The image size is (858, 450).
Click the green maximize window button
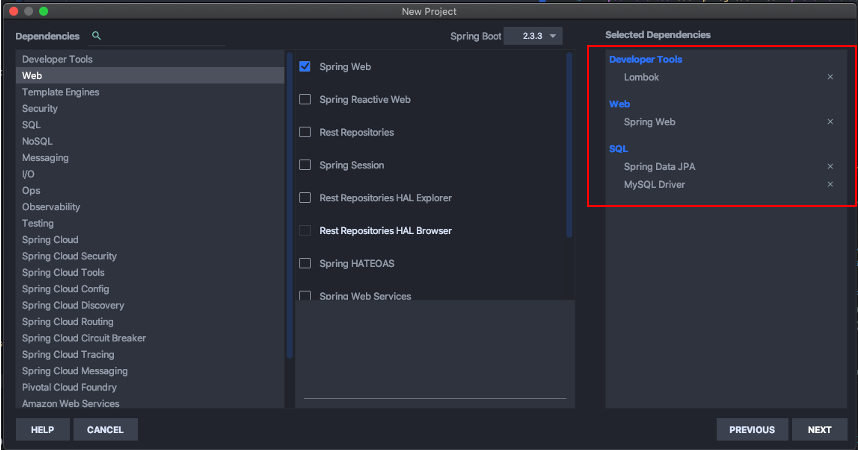44,11
